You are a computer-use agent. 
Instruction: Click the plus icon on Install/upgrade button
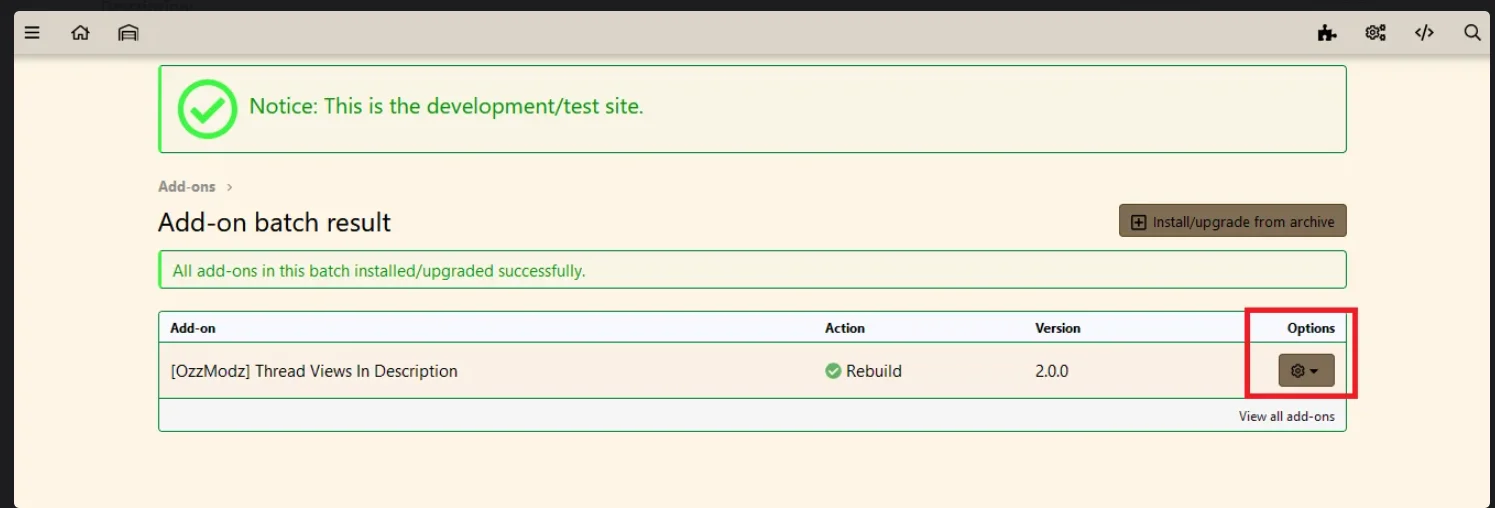point(1138,222)
